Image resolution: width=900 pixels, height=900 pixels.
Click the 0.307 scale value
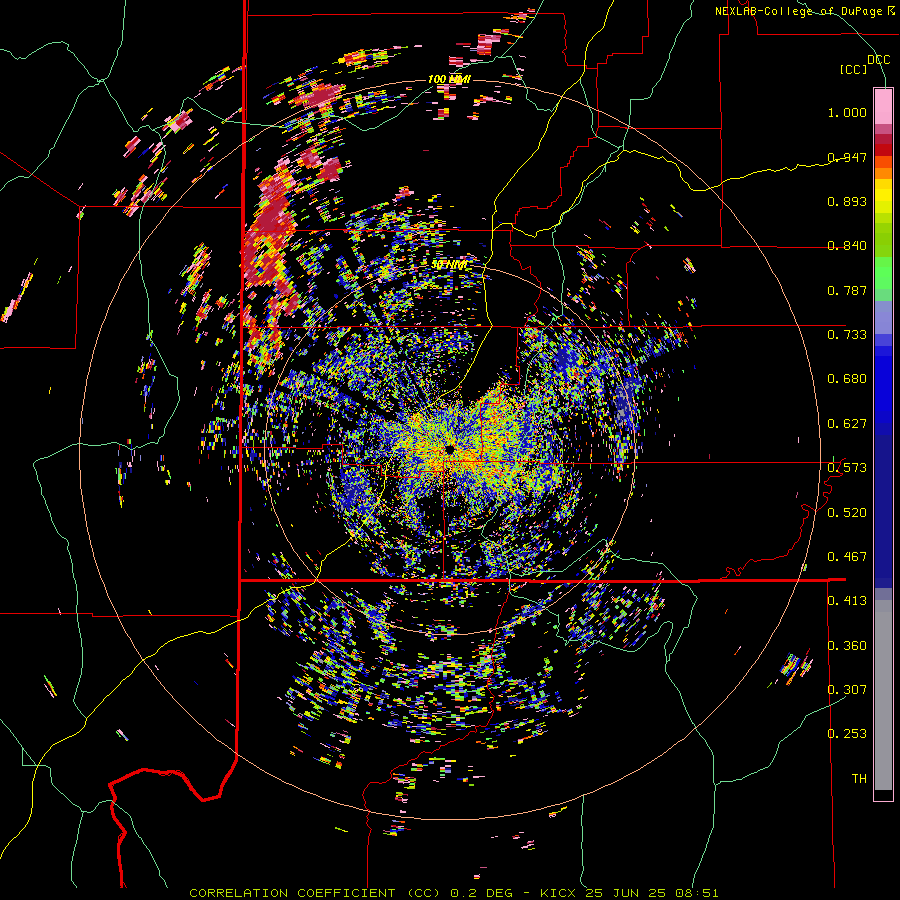click(847, 689)
